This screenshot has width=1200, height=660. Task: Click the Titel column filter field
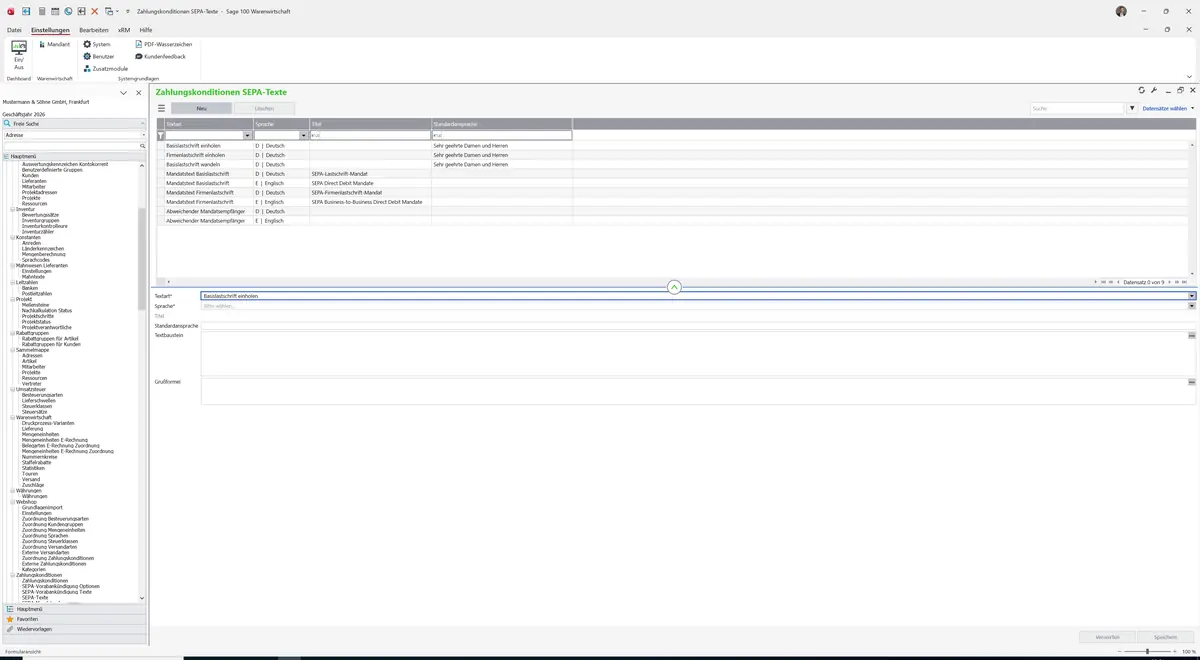[x=370, y=135]
